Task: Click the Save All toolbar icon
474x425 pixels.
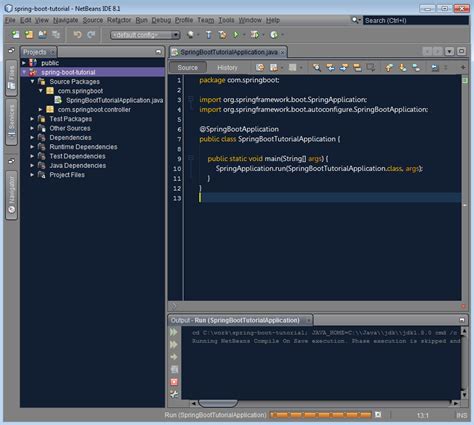Action: click(56, 34)
